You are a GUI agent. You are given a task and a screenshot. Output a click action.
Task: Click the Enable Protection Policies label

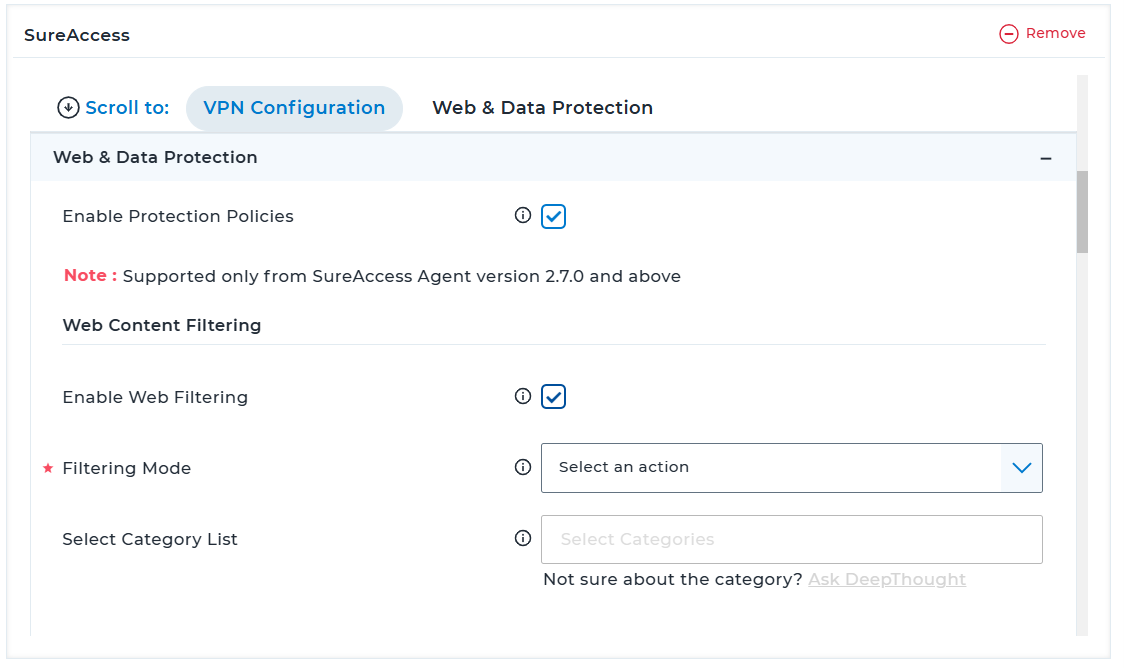point(178,216)
